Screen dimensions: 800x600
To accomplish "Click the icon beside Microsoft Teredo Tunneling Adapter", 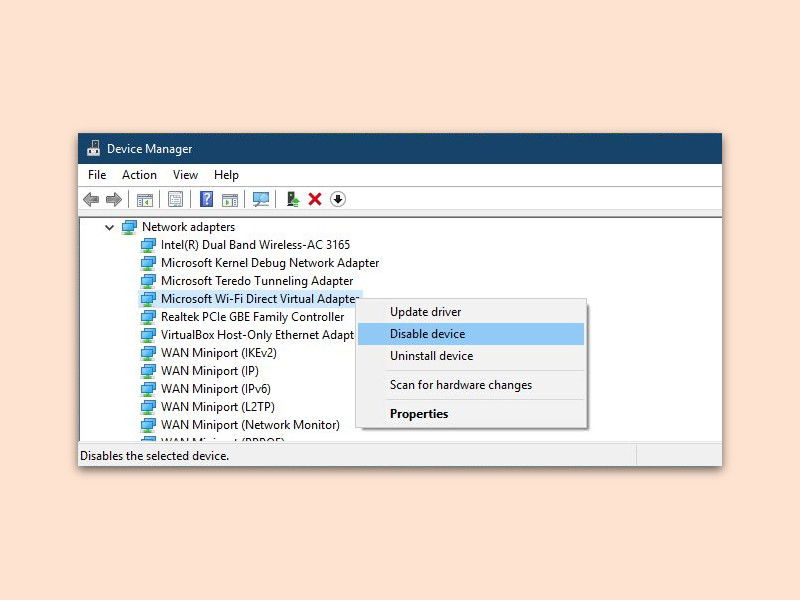I will 148,281.
